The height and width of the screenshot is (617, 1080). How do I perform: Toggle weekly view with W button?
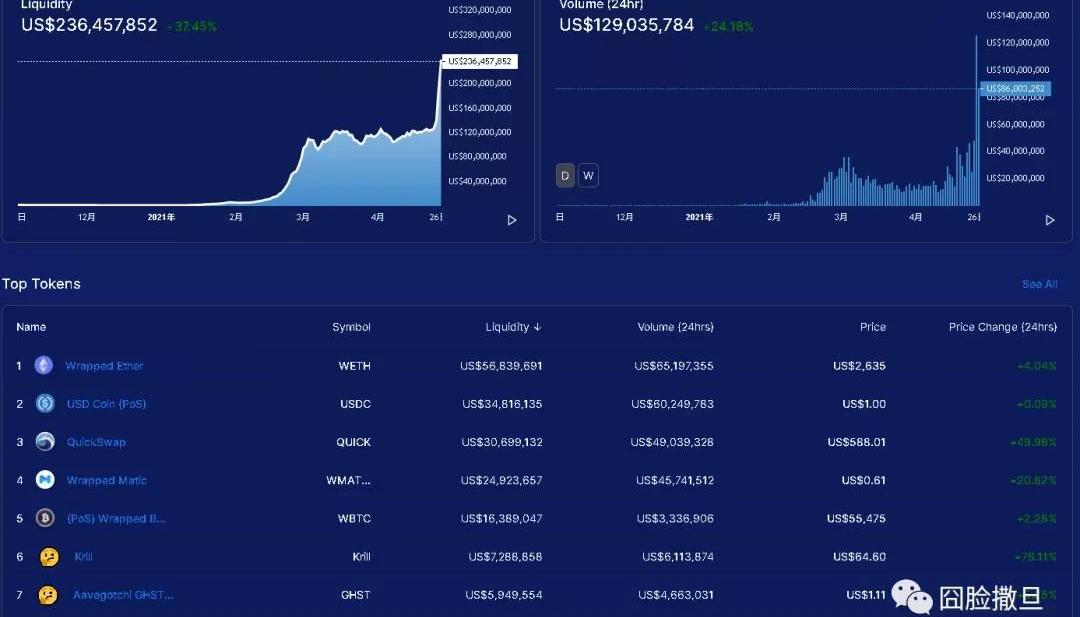tap(588, 176)
